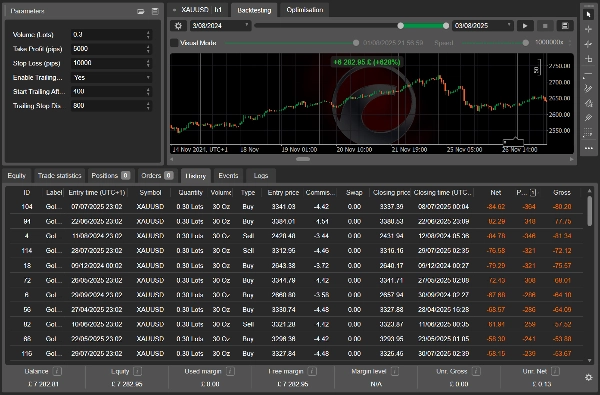Open the History tab
Screen dimensions: 600x395
click(x=196, y=176)
